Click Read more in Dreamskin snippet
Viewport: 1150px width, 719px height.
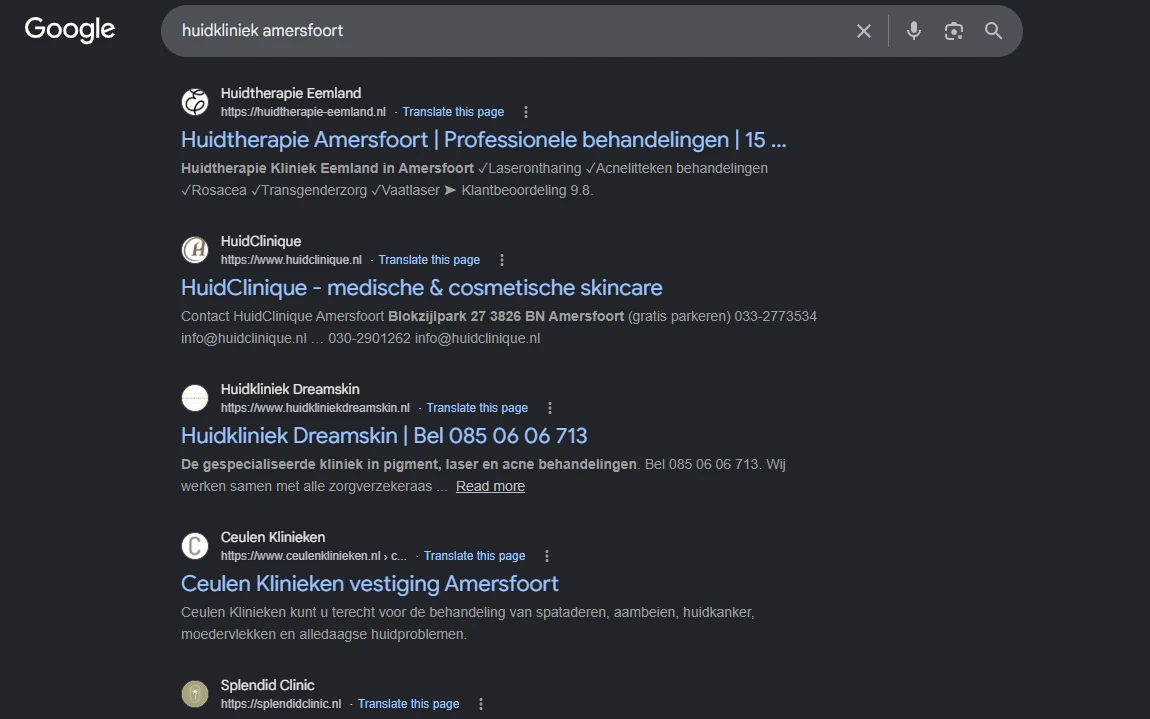490,486
